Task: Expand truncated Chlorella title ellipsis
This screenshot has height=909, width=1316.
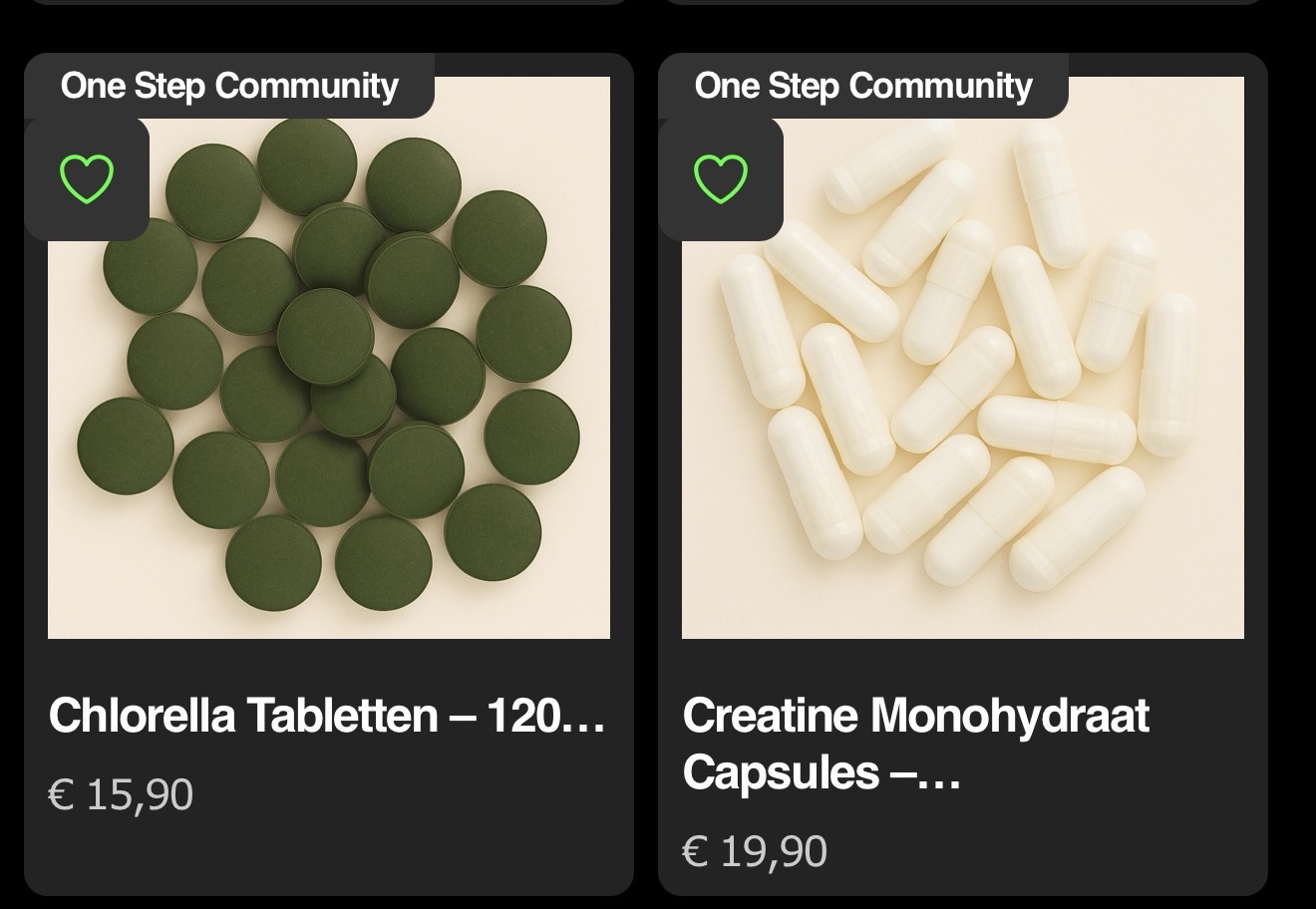Action: (583, 718)
